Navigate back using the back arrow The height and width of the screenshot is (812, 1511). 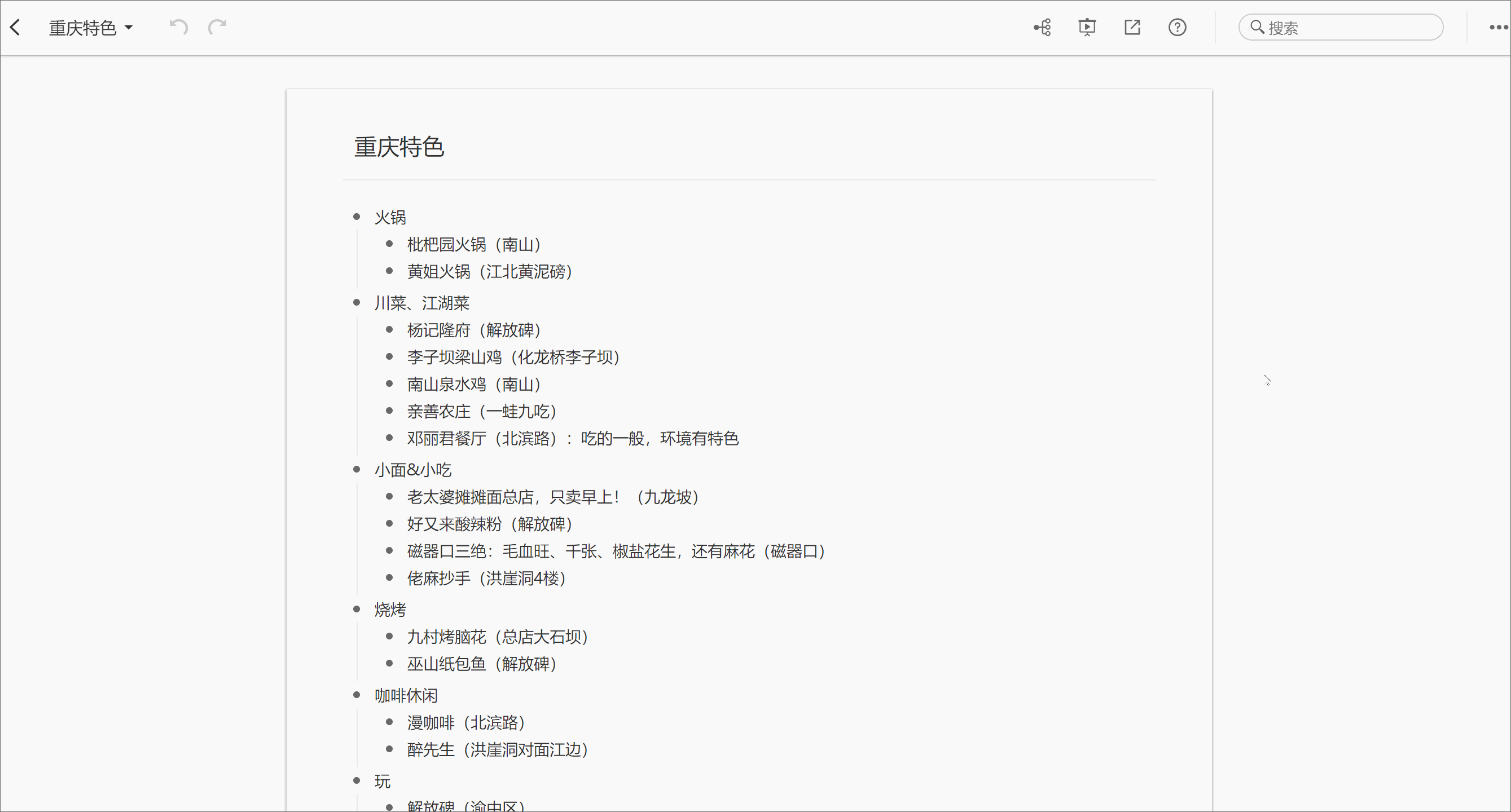pyautogui.click(x=16, y=27)
